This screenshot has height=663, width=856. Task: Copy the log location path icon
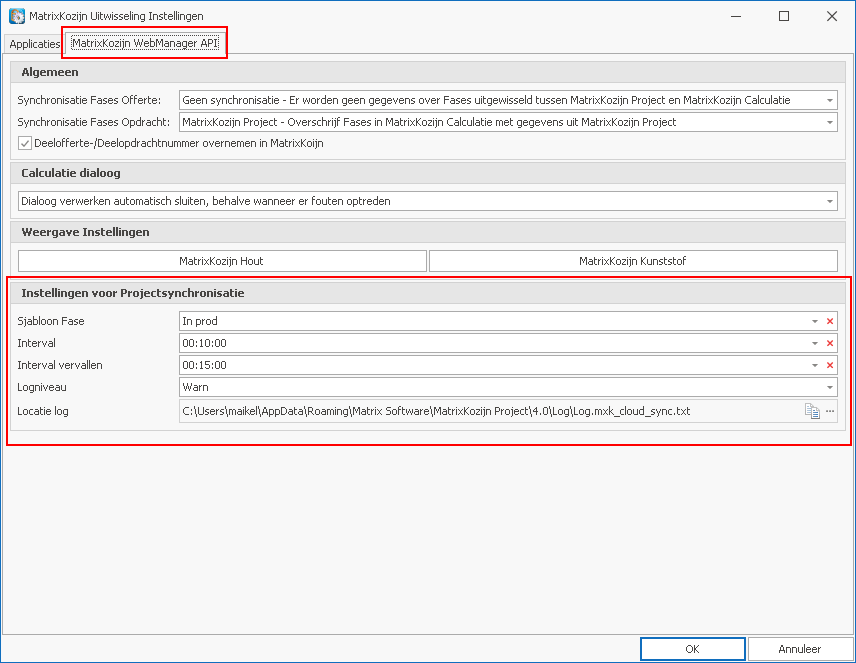pos(812,411)
